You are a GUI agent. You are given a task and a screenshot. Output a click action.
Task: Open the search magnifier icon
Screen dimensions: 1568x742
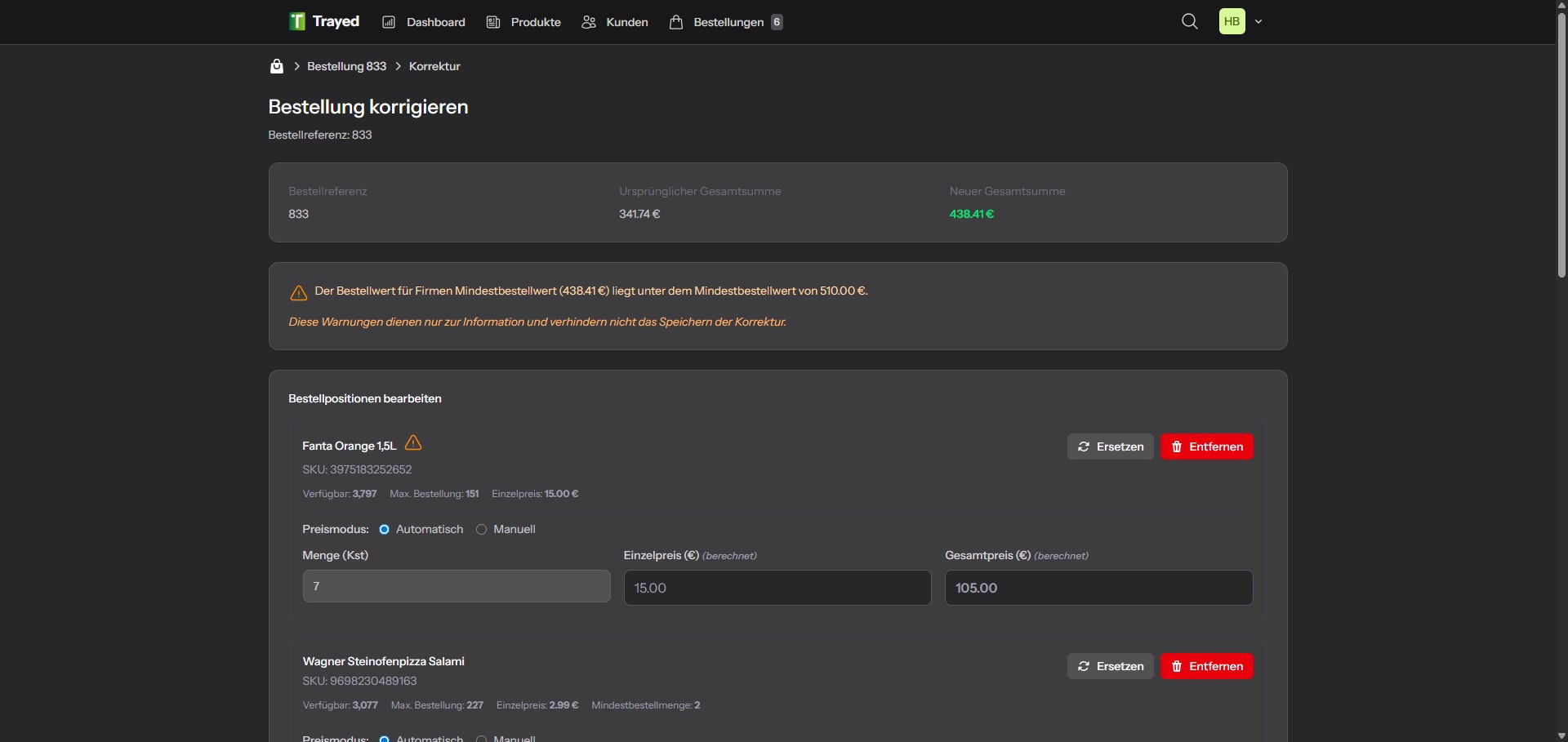(1189, 21)
